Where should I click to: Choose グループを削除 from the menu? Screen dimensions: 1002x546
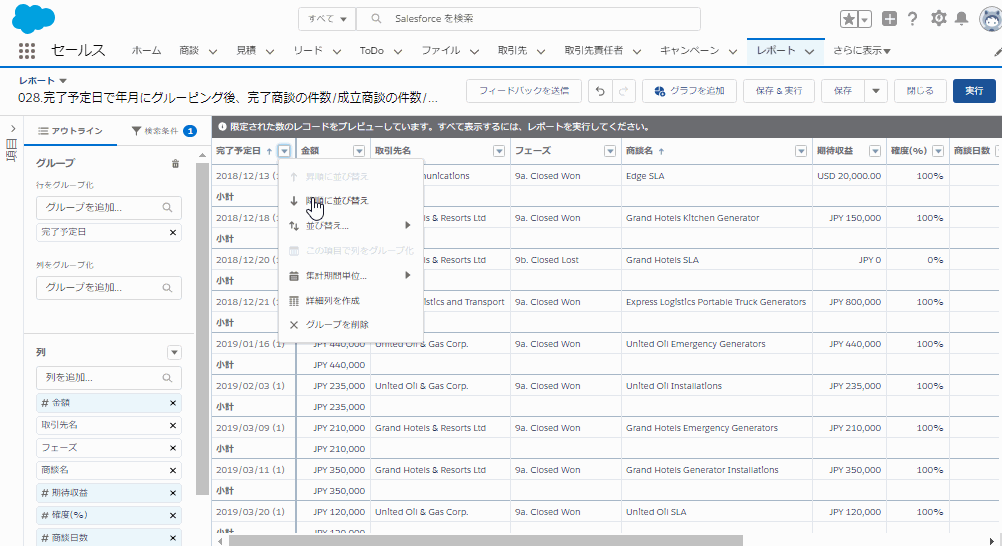tap(351, 325)
